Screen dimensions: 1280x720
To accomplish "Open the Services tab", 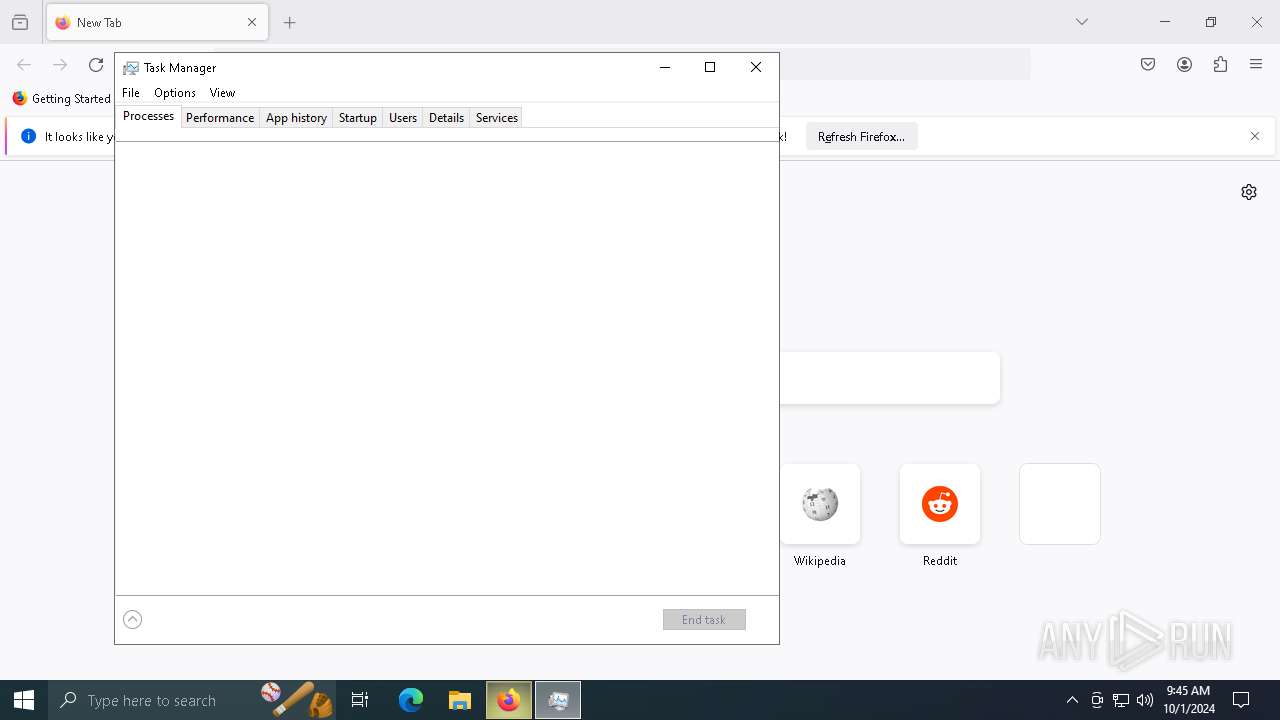I will pos(497,118).
